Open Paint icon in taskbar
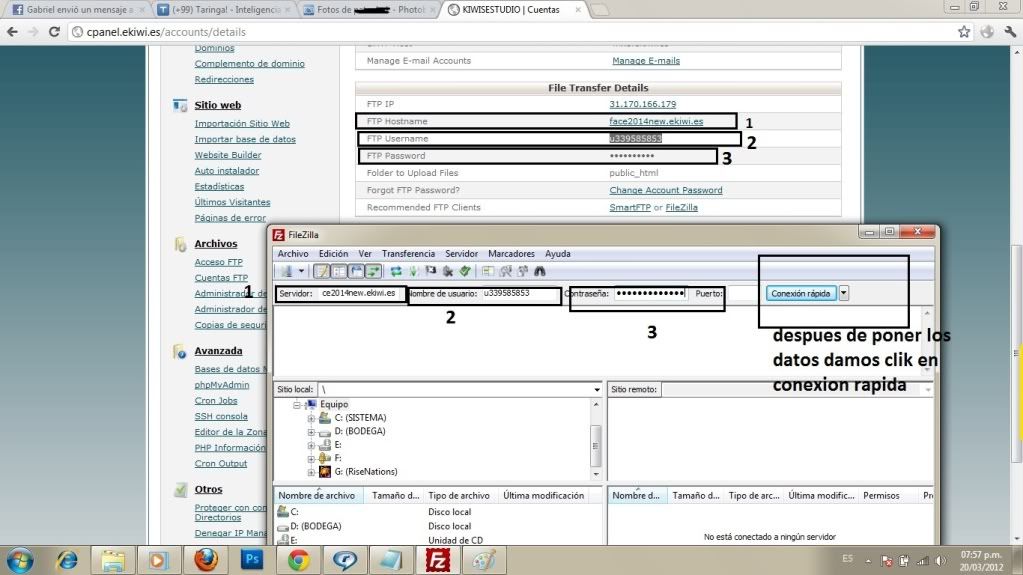Viewport: 1023px width, 575px height. [484, 560]
